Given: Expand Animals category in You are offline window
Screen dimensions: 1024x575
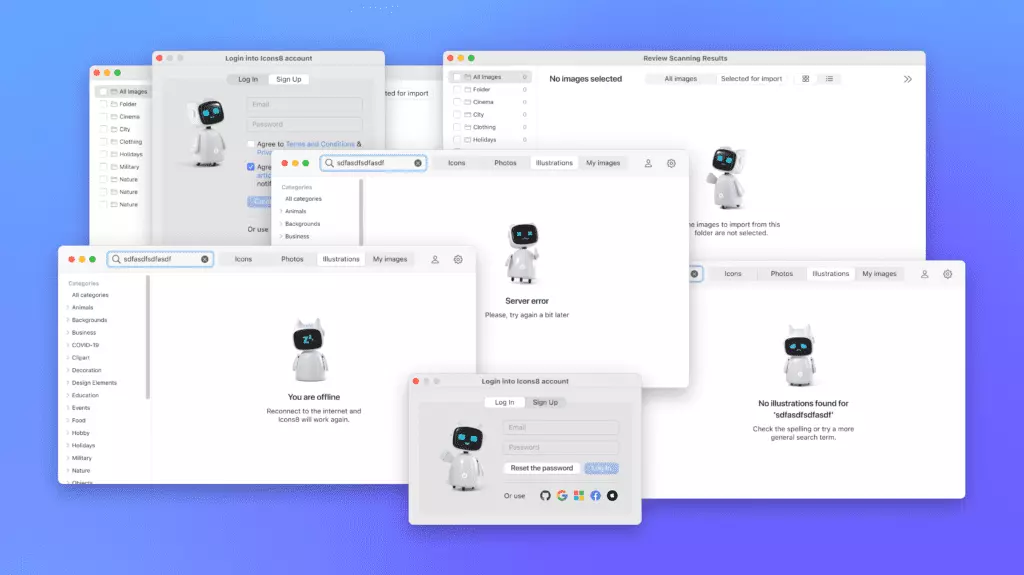Looking at the screenshot, I should (68, 307).
